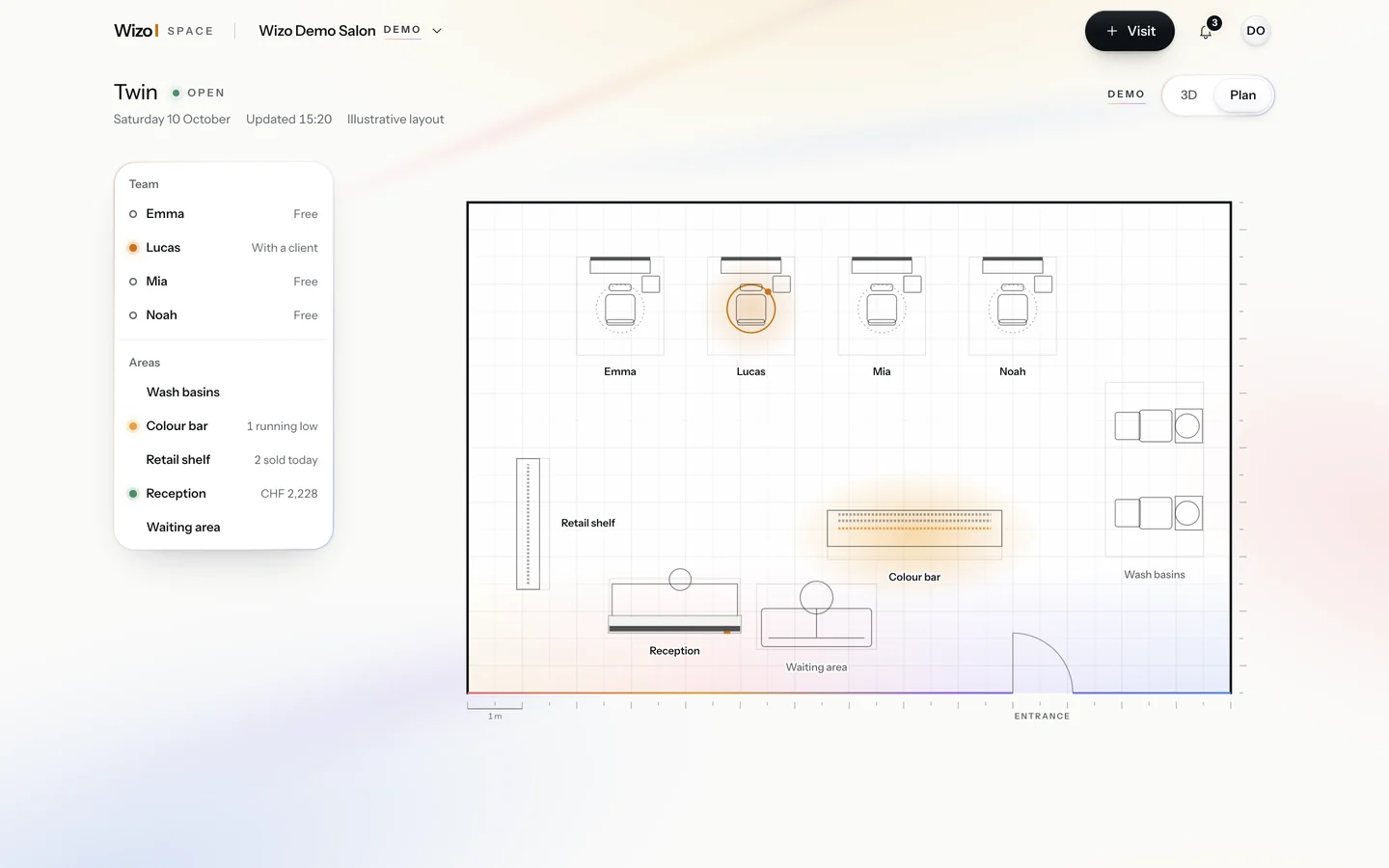The height and width of the screenshot is (868, 1389).
Task: Click the lower wash basin unit
Action: coord(1158,513)
